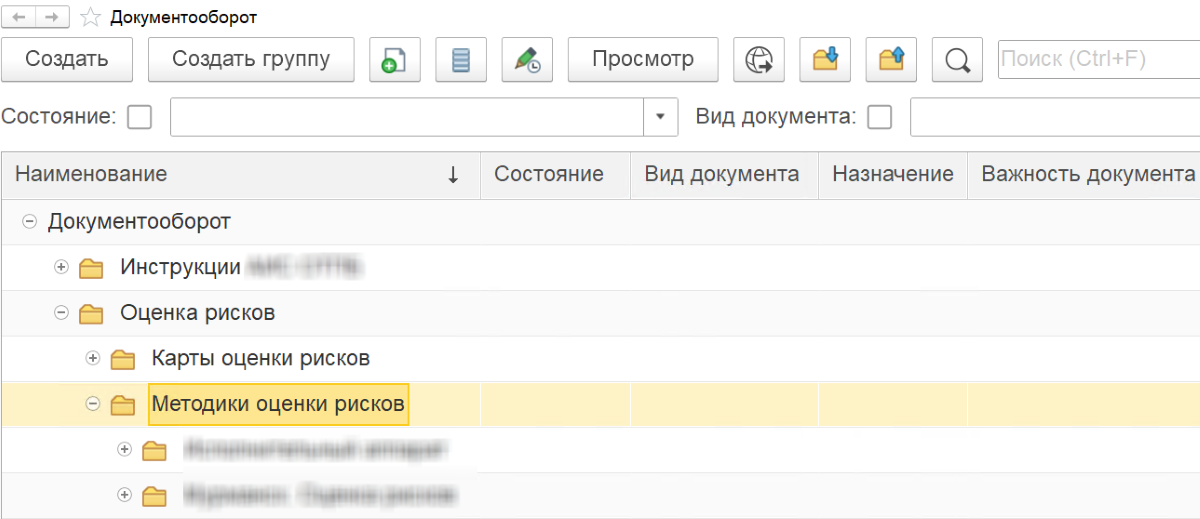
Task: Click the Создать группу button
Action: (251, 59)
